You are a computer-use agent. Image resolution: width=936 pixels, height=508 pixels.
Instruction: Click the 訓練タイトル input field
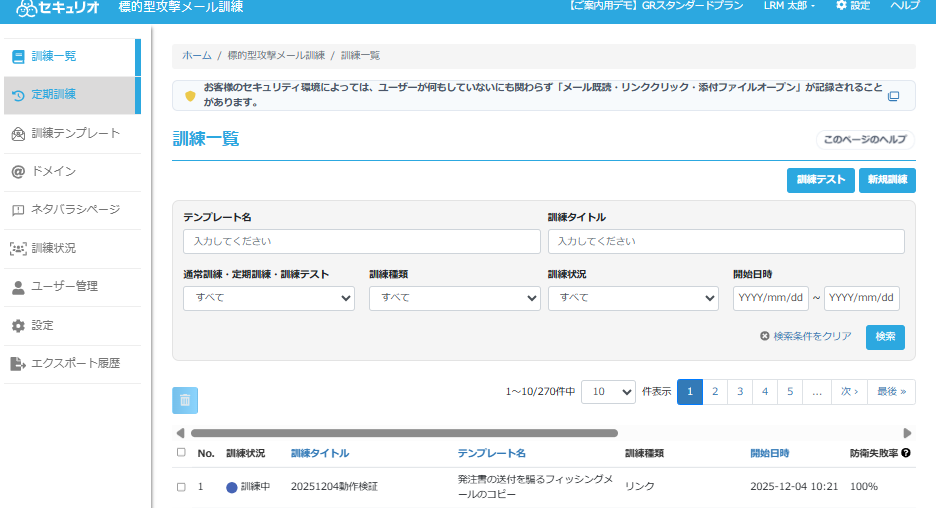click(726, 241)
